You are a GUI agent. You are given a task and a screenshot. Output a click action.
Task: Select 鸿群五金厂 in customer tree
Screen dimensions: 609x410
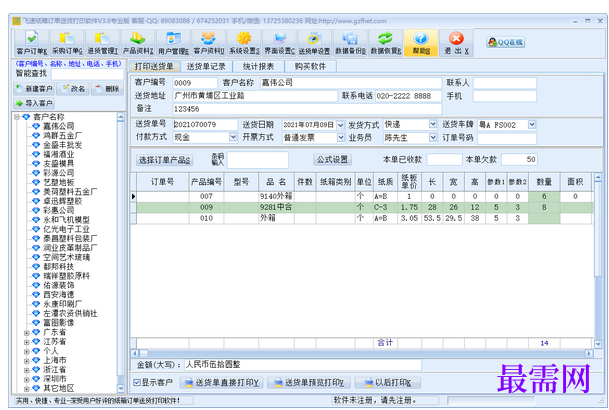tap(62, 136)
